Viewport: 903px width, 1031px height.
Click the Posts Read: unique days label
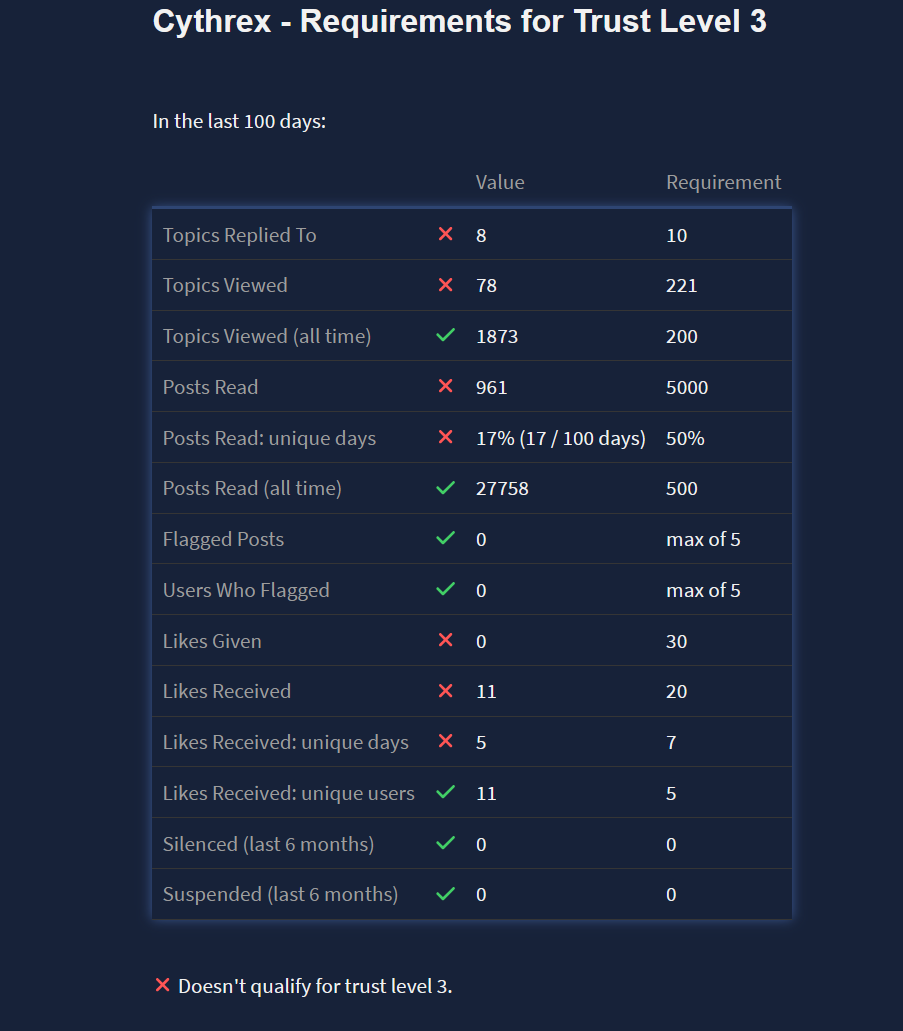269,438
